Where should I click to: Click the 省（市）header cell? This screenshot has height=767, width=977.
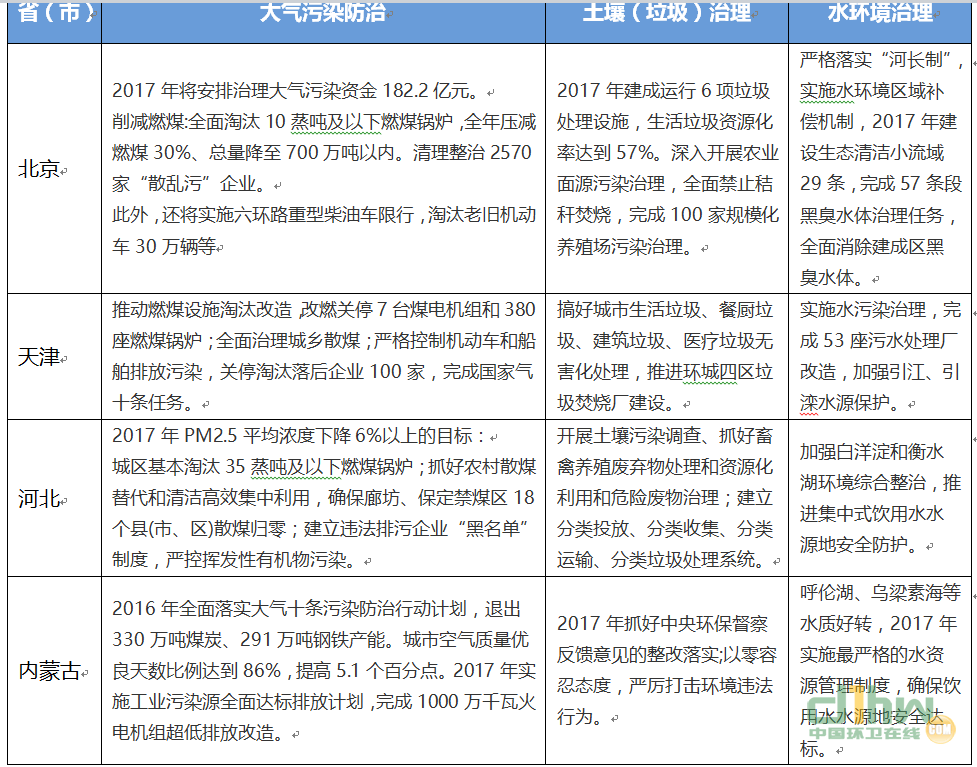(55, 14)
